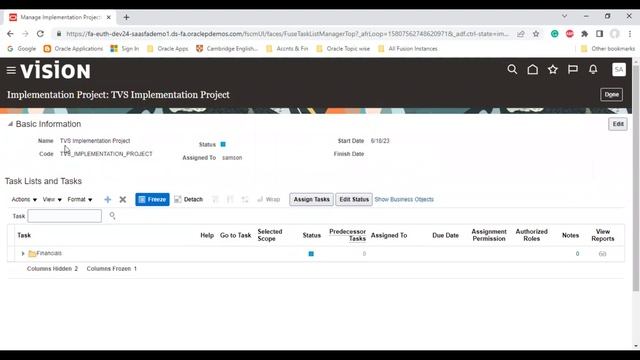Bookmark this page with star icon

click(x=536, y=34)
